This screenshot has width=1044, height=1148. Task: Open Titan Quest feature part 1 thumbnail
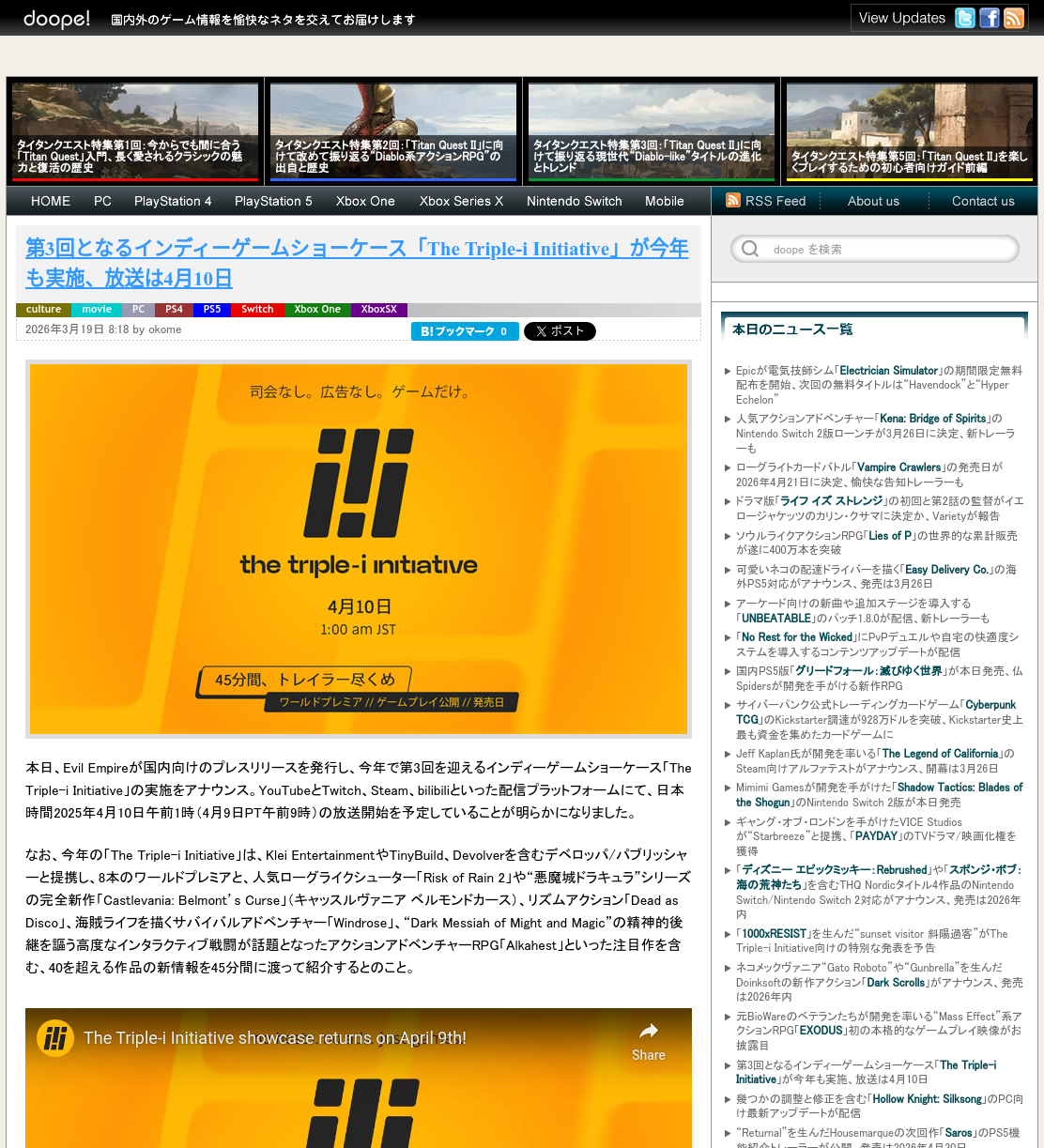coord(135,131)
